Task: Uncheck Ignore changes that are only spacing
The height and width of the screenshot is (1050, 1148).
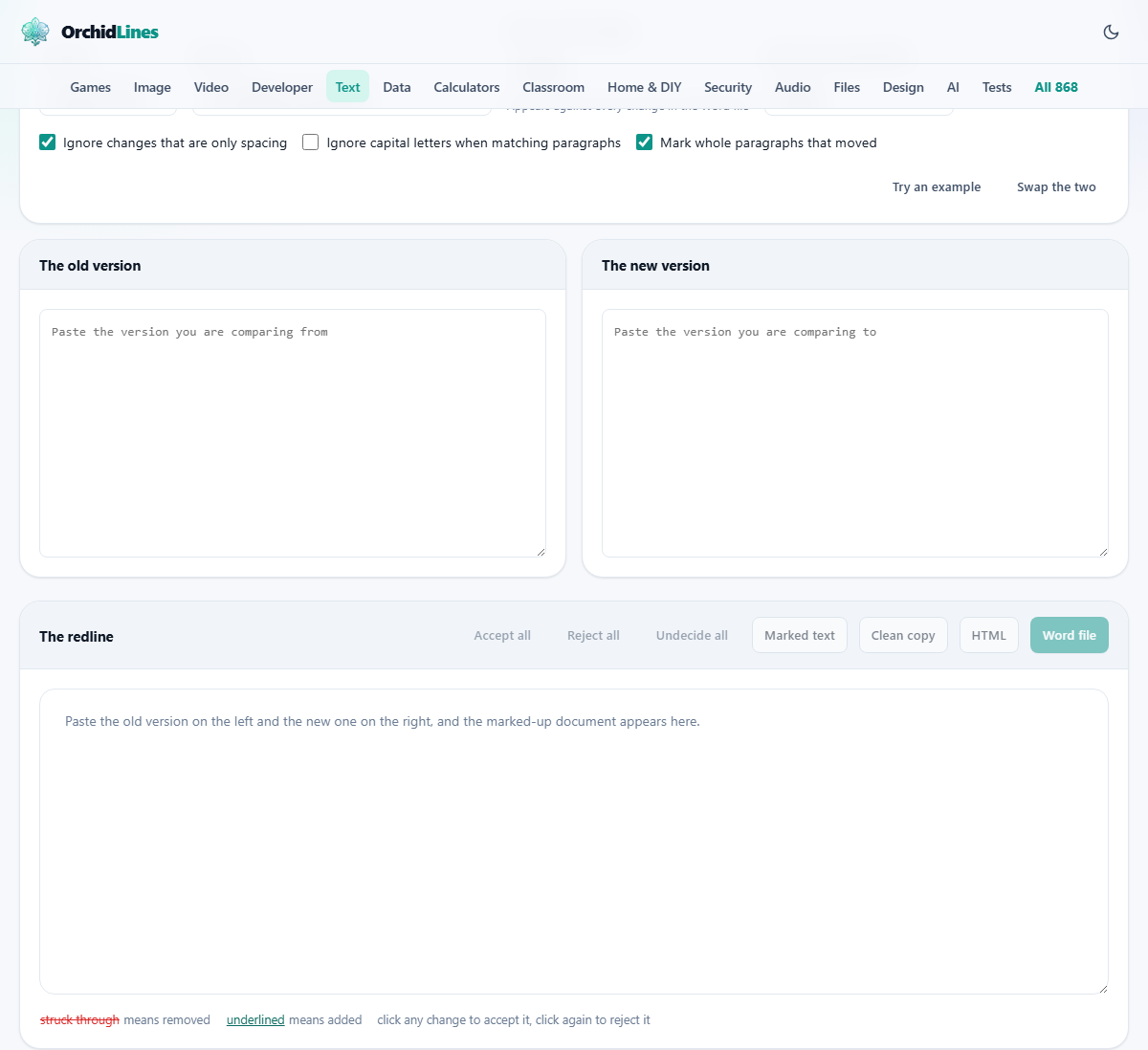Action: pos(48,142)
